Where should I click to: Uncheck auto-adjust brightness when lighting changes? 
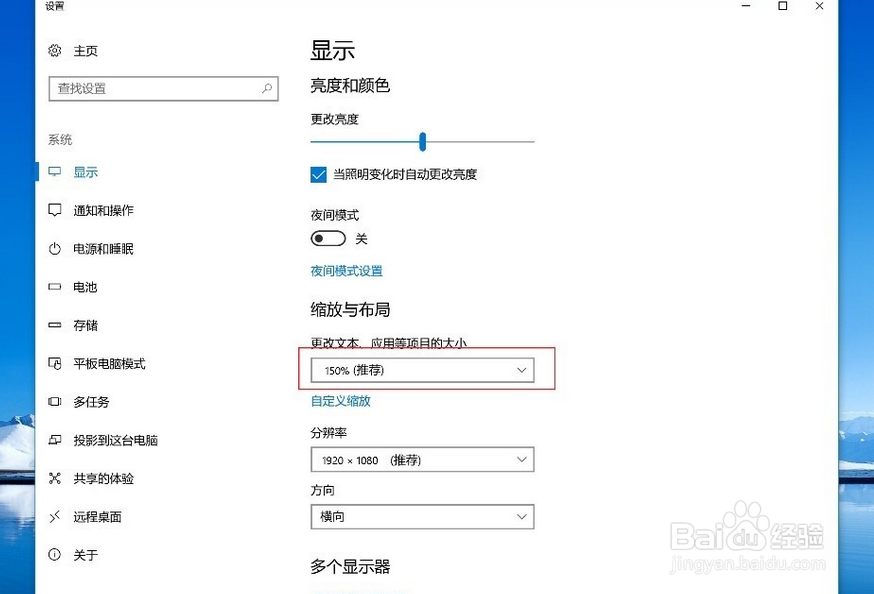(319, 175)
